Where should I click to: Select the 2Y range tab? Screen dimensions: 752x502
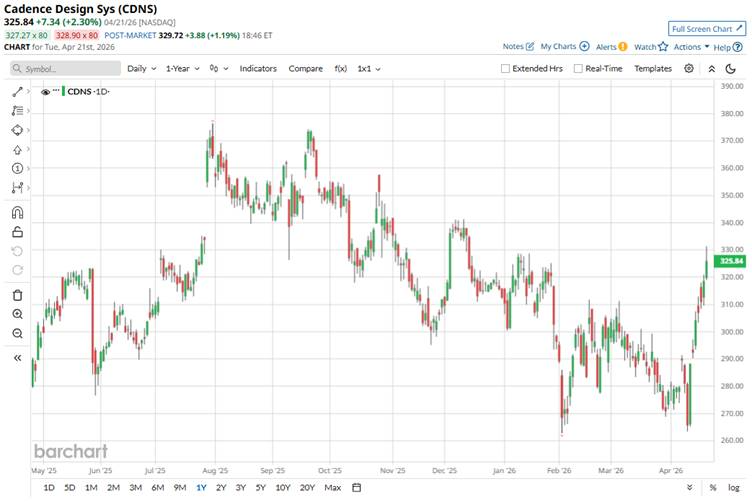[221, 488]
